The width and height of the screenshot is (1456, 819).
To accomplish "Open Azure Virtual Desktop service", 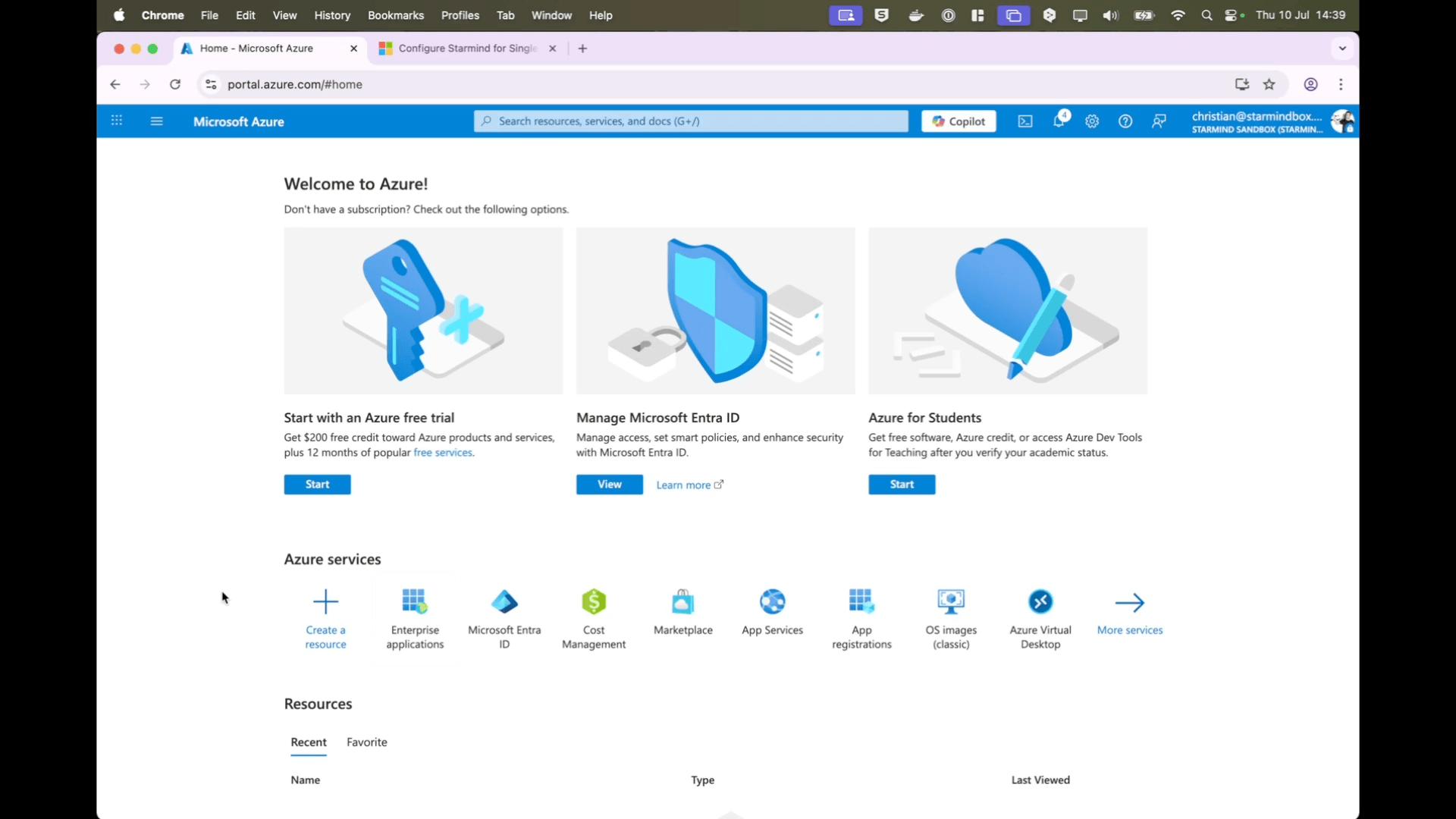I will click(1040, 619).
